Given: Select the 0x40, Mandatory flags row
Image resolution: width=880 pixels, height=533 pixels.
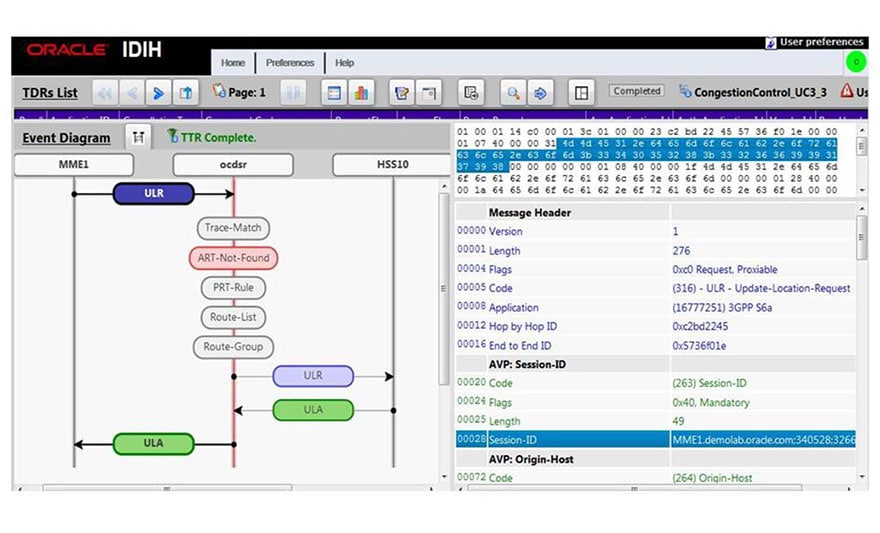Looking at the screenshot, I should [x=656, y=402].
